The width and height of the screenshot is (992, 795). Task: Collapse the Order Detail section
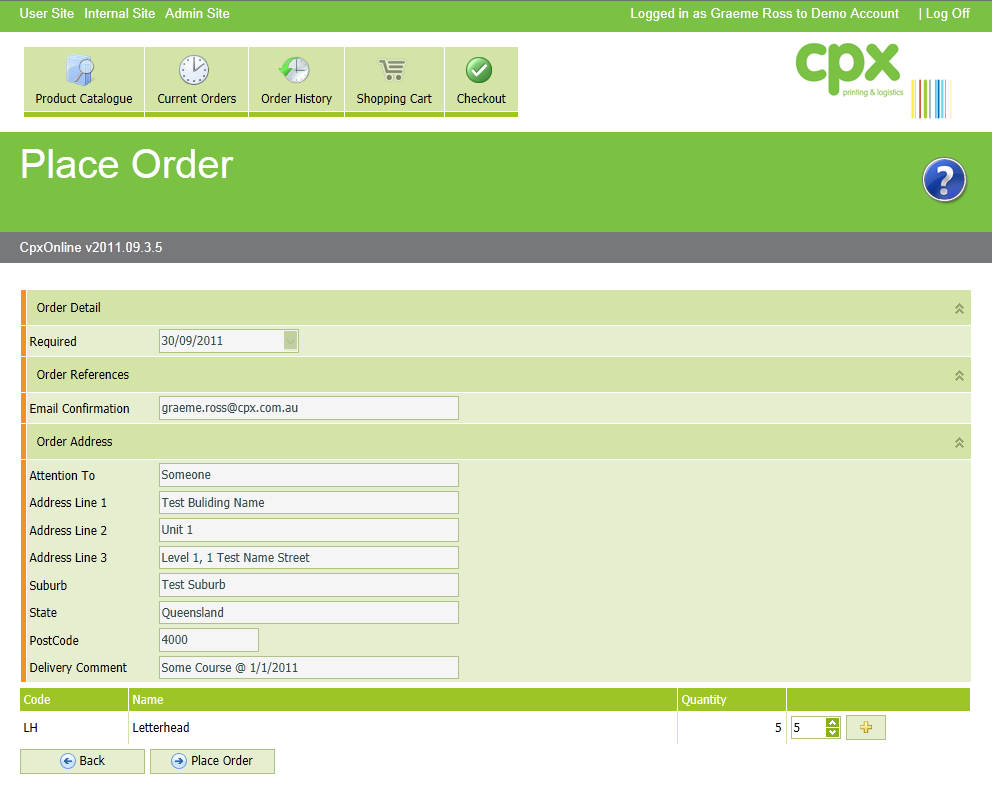pyautogui.click(x=959, y=309)
